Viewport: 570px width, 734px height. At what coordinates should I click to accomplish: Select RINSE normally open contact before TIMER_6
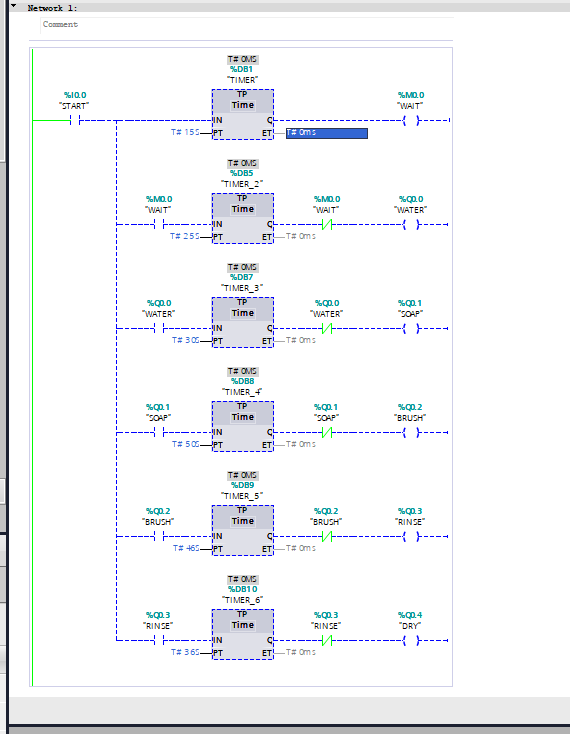coord(159,640)
